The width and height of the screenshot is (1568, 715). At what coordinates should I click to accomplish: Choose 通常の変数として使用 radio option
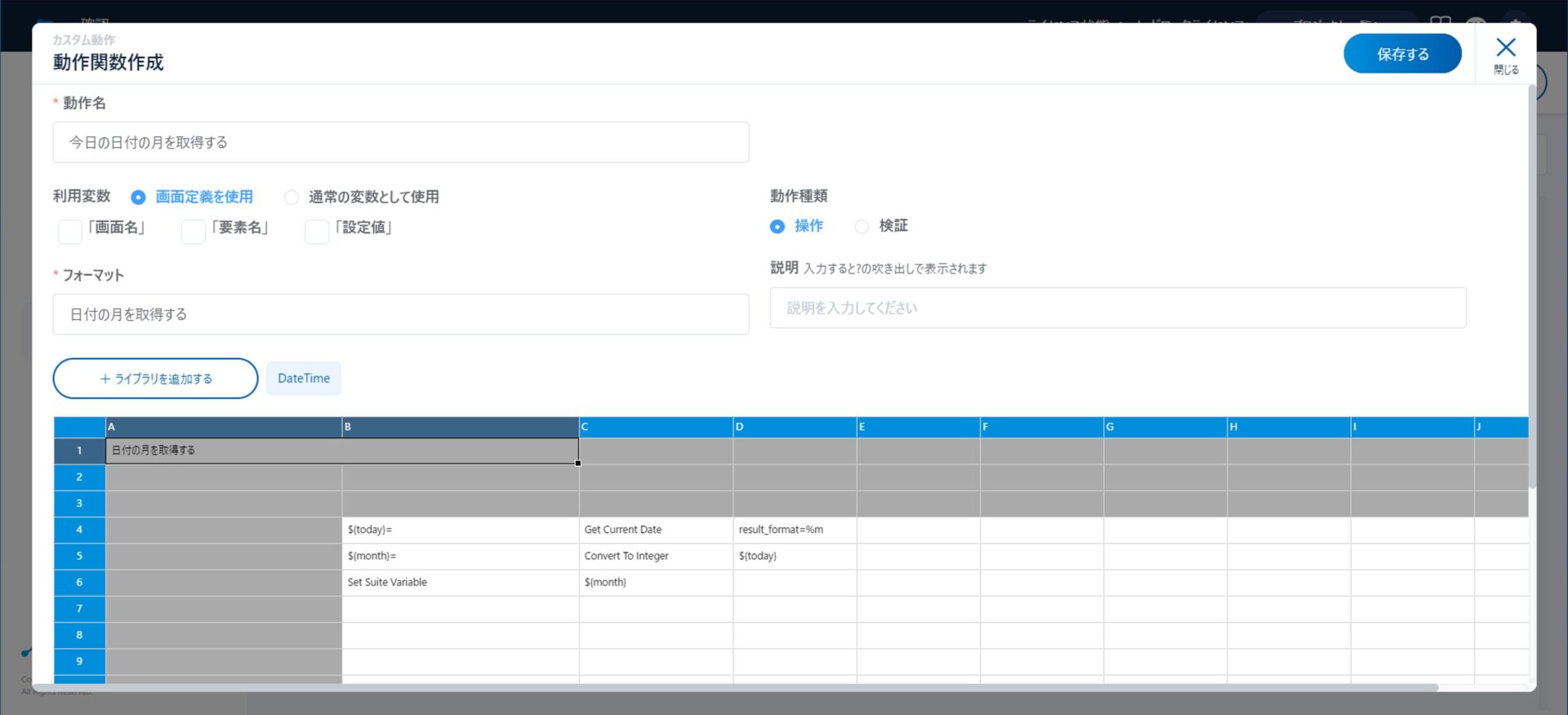pyautogui.click(x=292, y=198)
